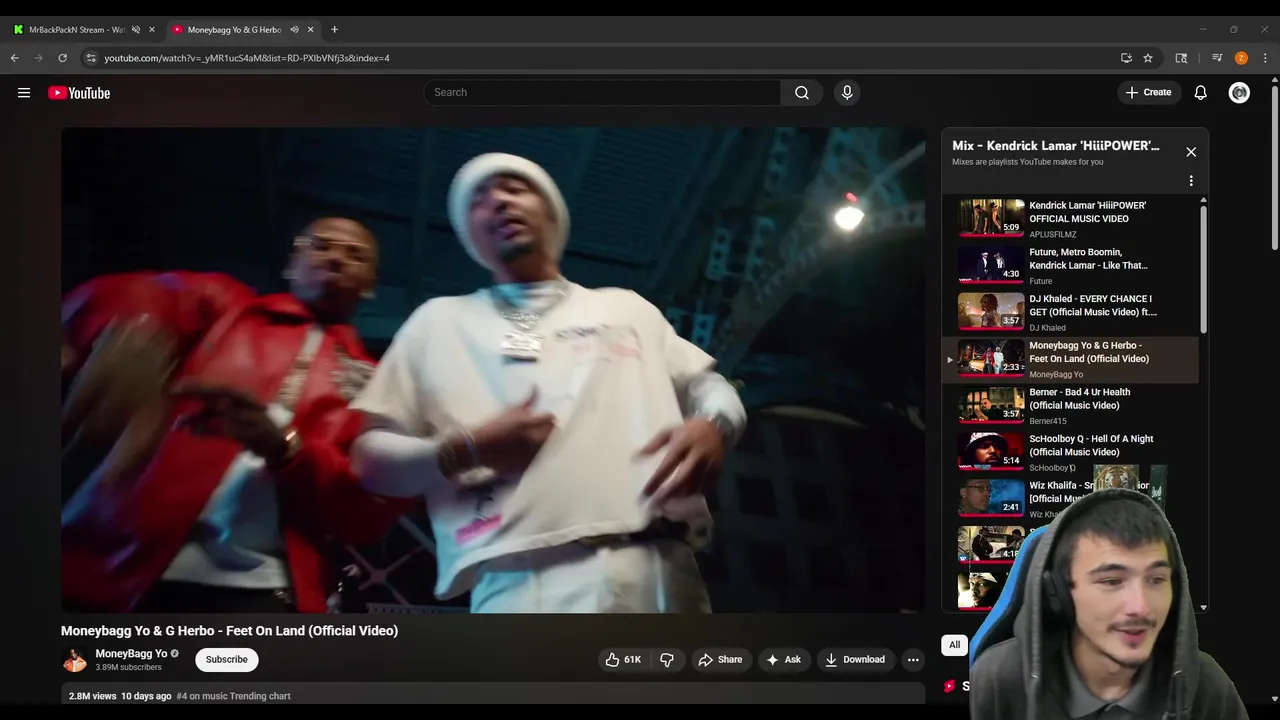Select Moneybagg Yo Feet On Land playlist item
The image size is (1280, 720).
tap(1072, 359)
